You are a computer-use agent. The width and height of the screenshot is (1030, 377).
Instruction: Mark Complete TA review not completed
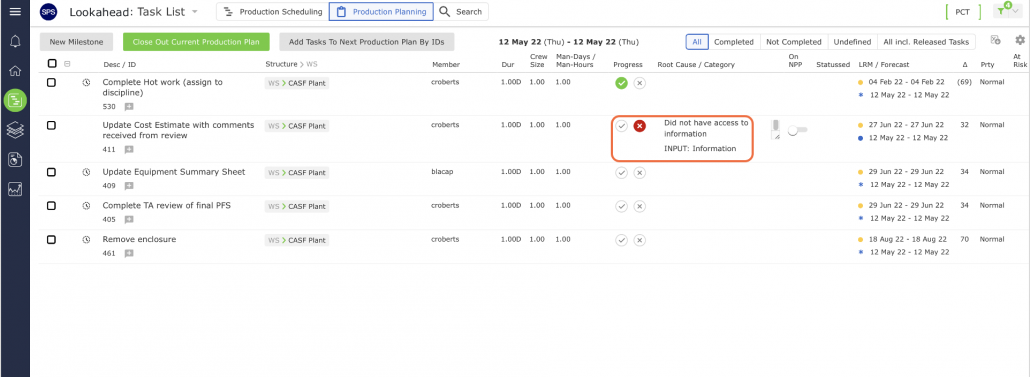point(640,206)
